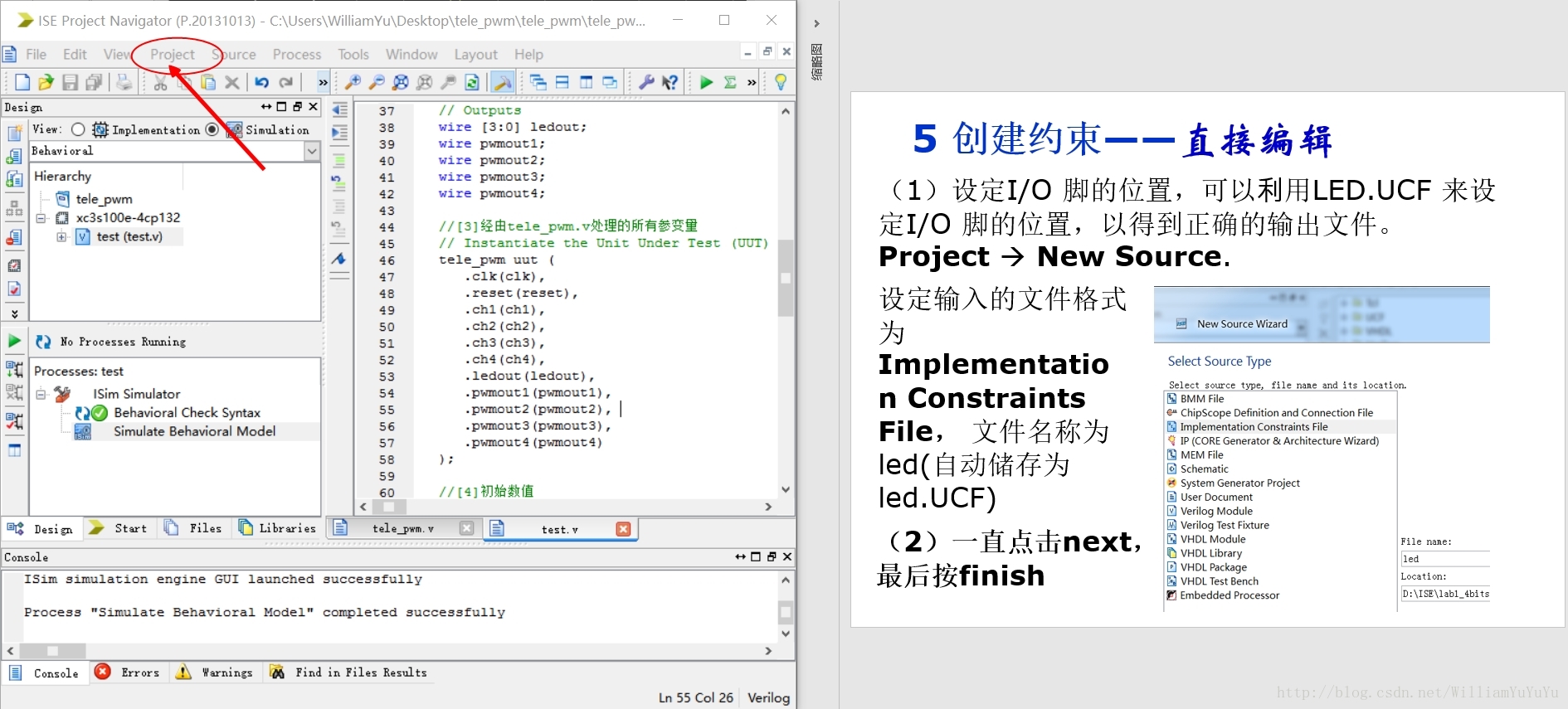Select tele_pwm in the Hierarchy tree

click(x=104, y=199)
